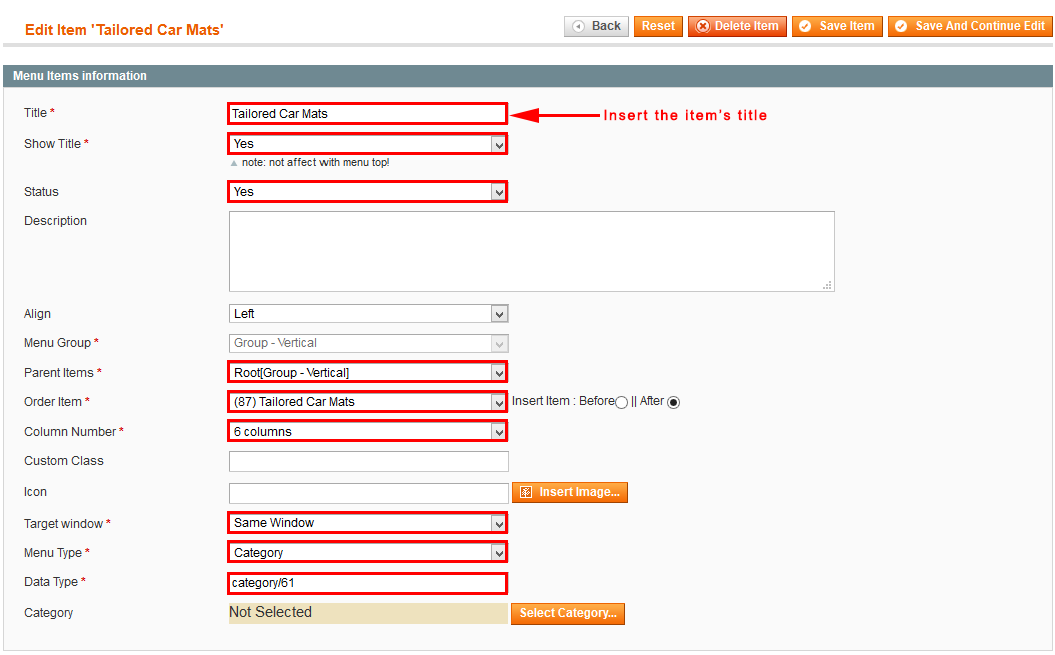
Task: Click the X icon on Delete Item
Action: (x=702, y=26)
